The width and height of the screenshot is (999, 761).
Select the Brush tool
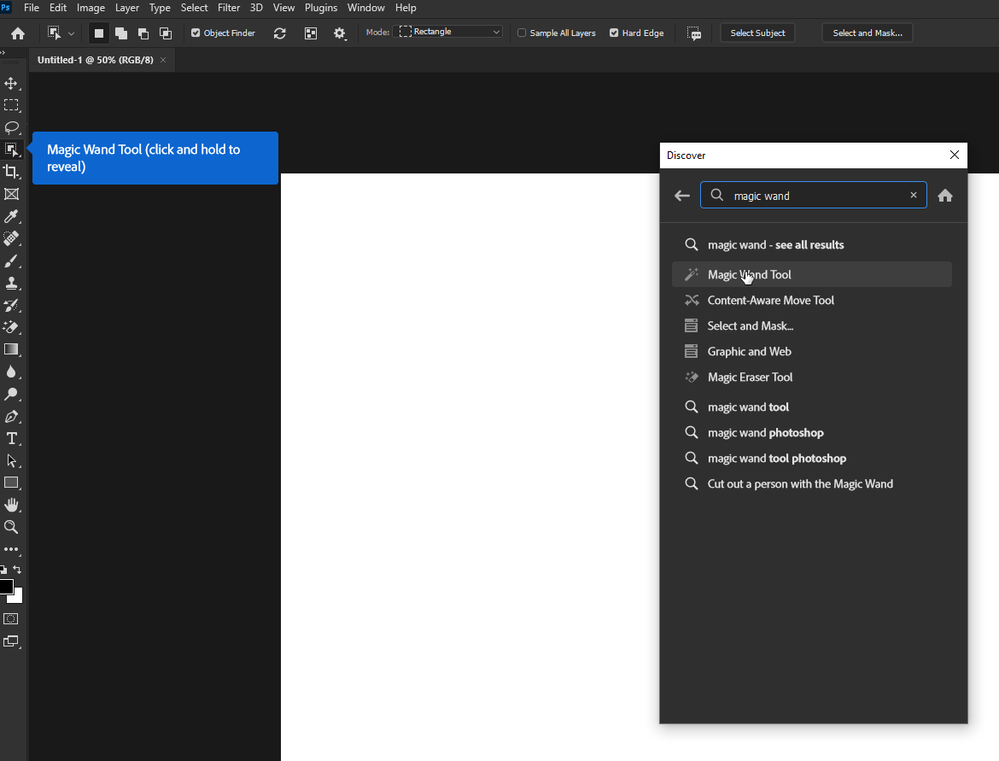[12, 261]
